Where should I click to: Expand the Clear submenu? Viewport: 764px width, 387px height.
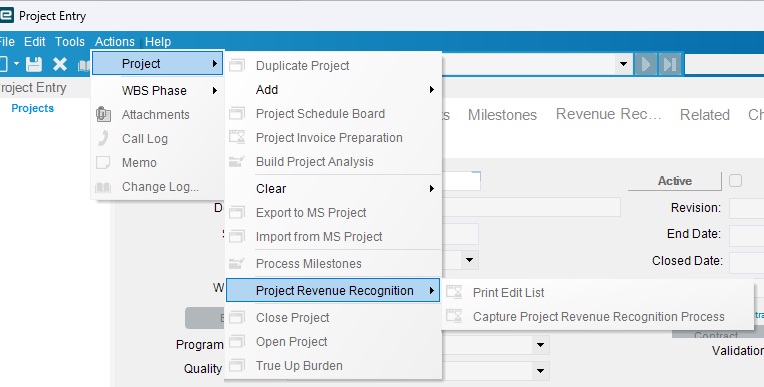coord(333,189)
